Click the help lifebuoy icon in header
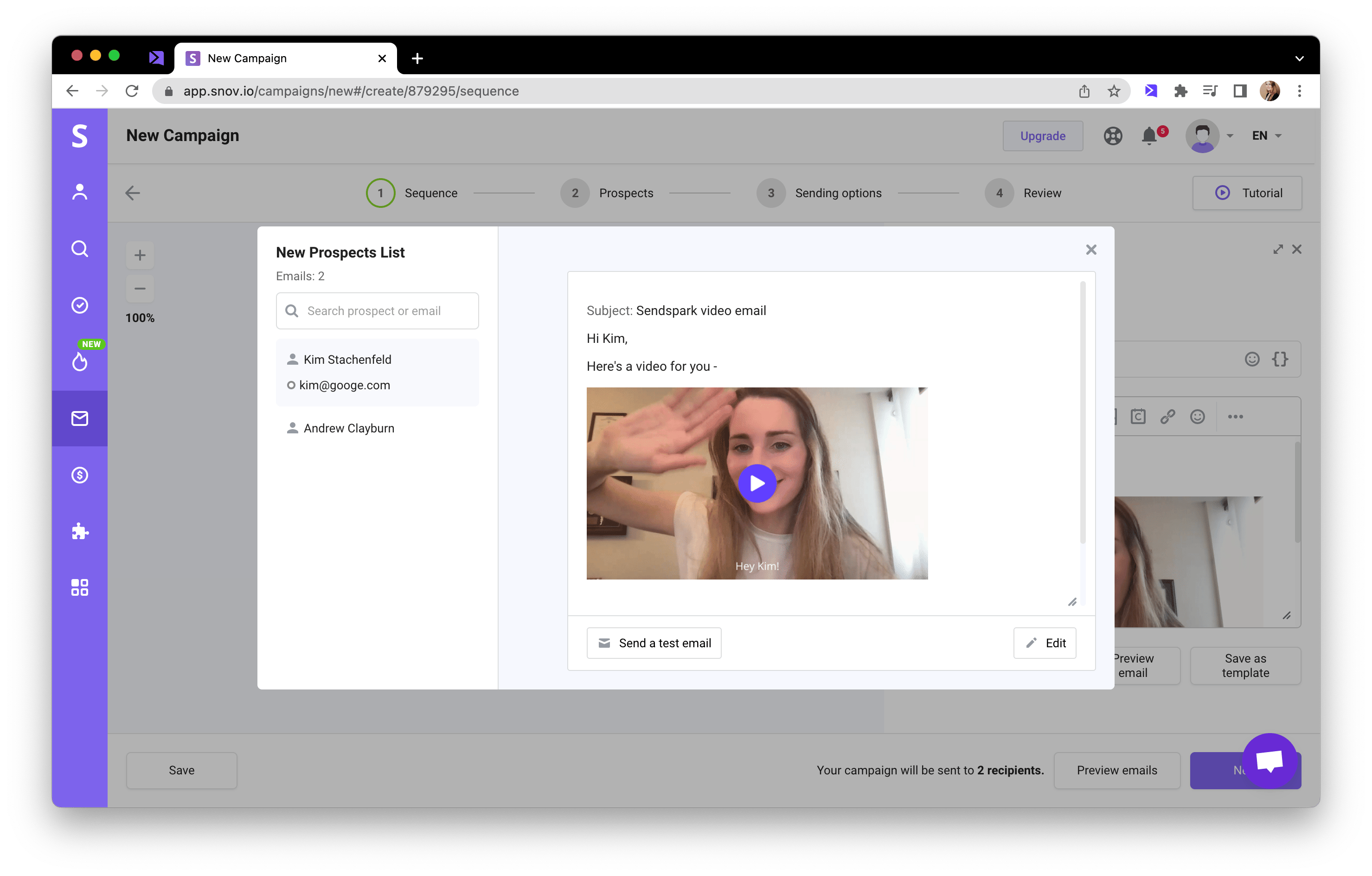Image resolution: width=1372 pixels, height=876 pixels. 1112,135
